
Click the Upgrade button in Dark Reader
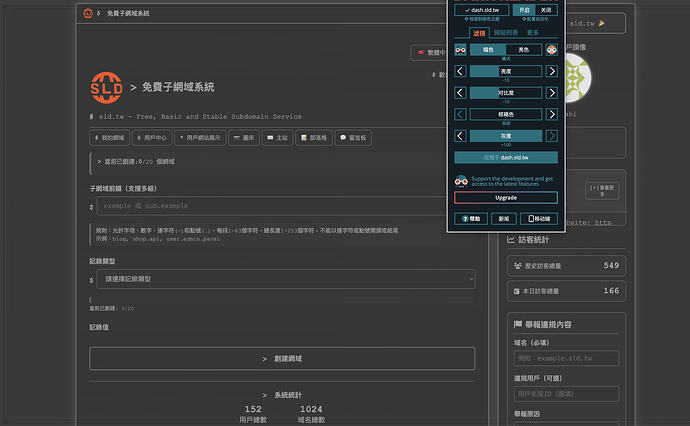[x=506, y=198]
